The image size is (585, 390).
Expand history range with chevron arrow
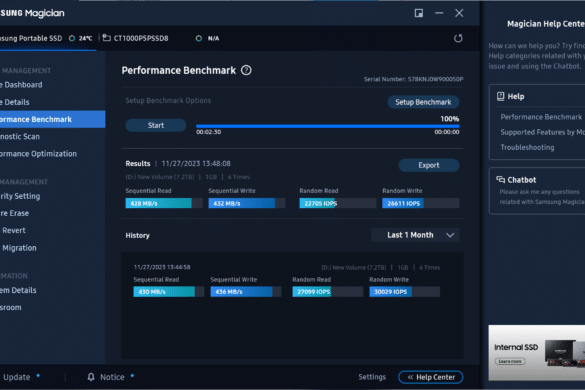point(450,235)
